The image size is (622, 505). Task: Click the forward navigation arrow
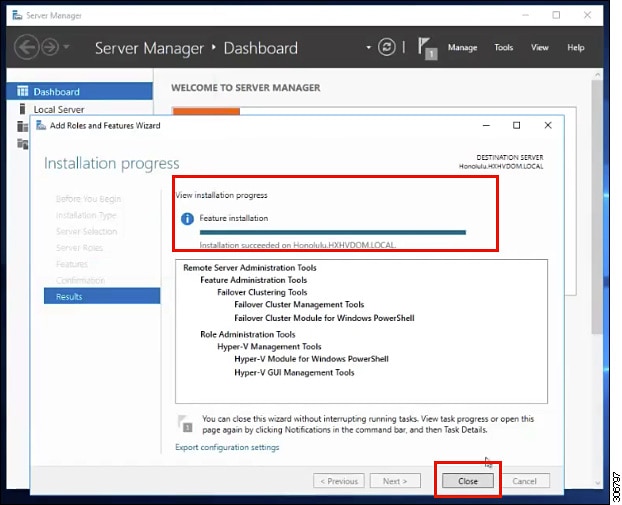(x=49, y=47)
